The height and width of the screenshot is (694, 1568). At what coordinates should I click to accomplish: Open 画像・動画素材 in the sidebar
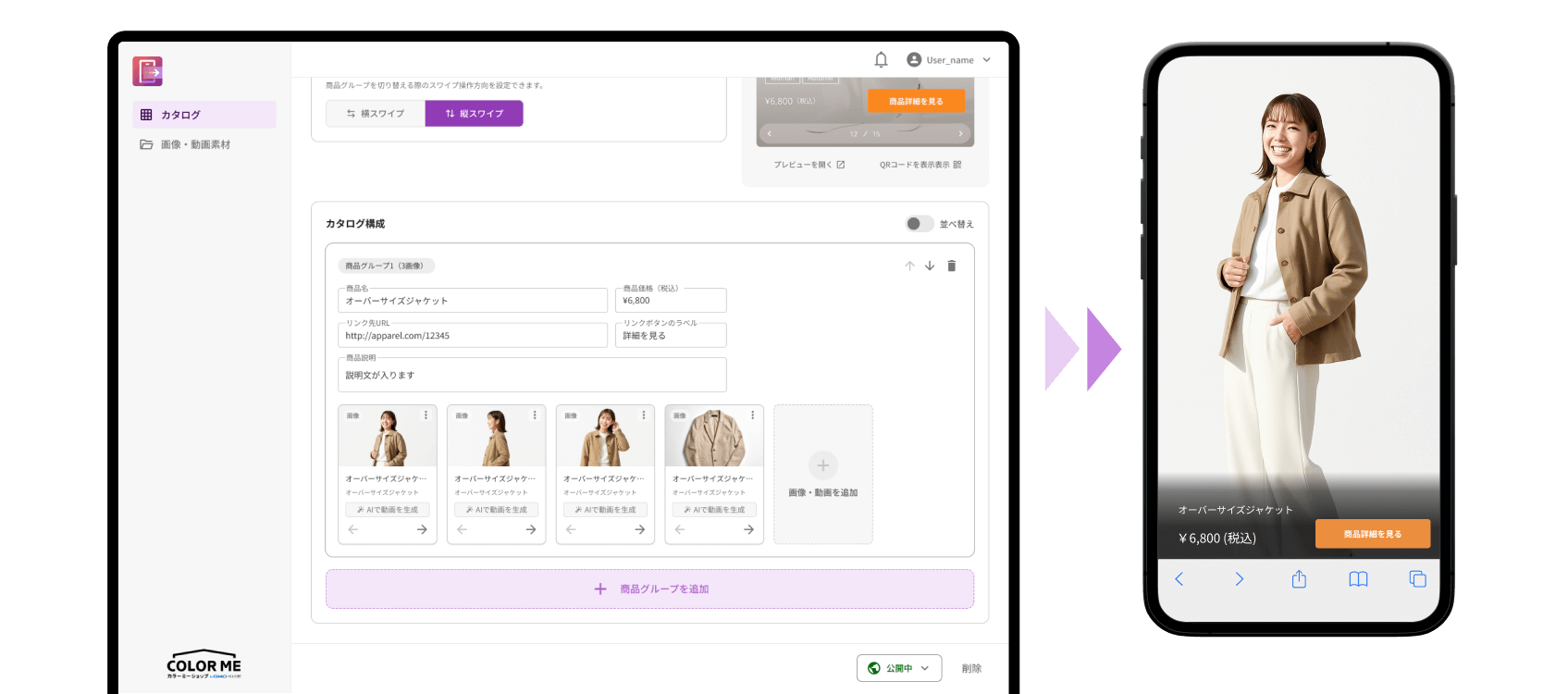pyautogui.click(x=195, y=144)
